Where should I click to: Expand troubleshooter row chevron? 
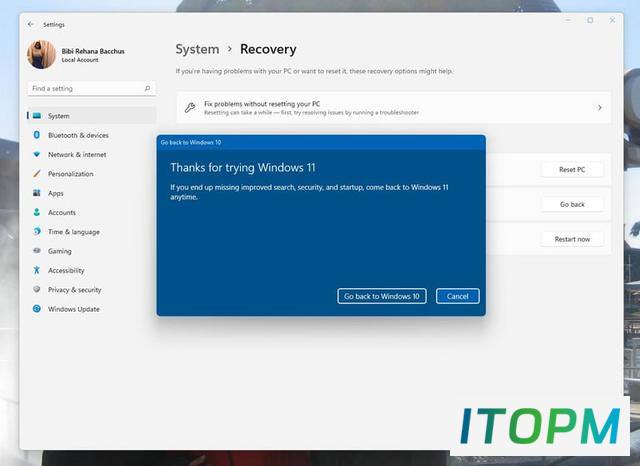[600, 108]
